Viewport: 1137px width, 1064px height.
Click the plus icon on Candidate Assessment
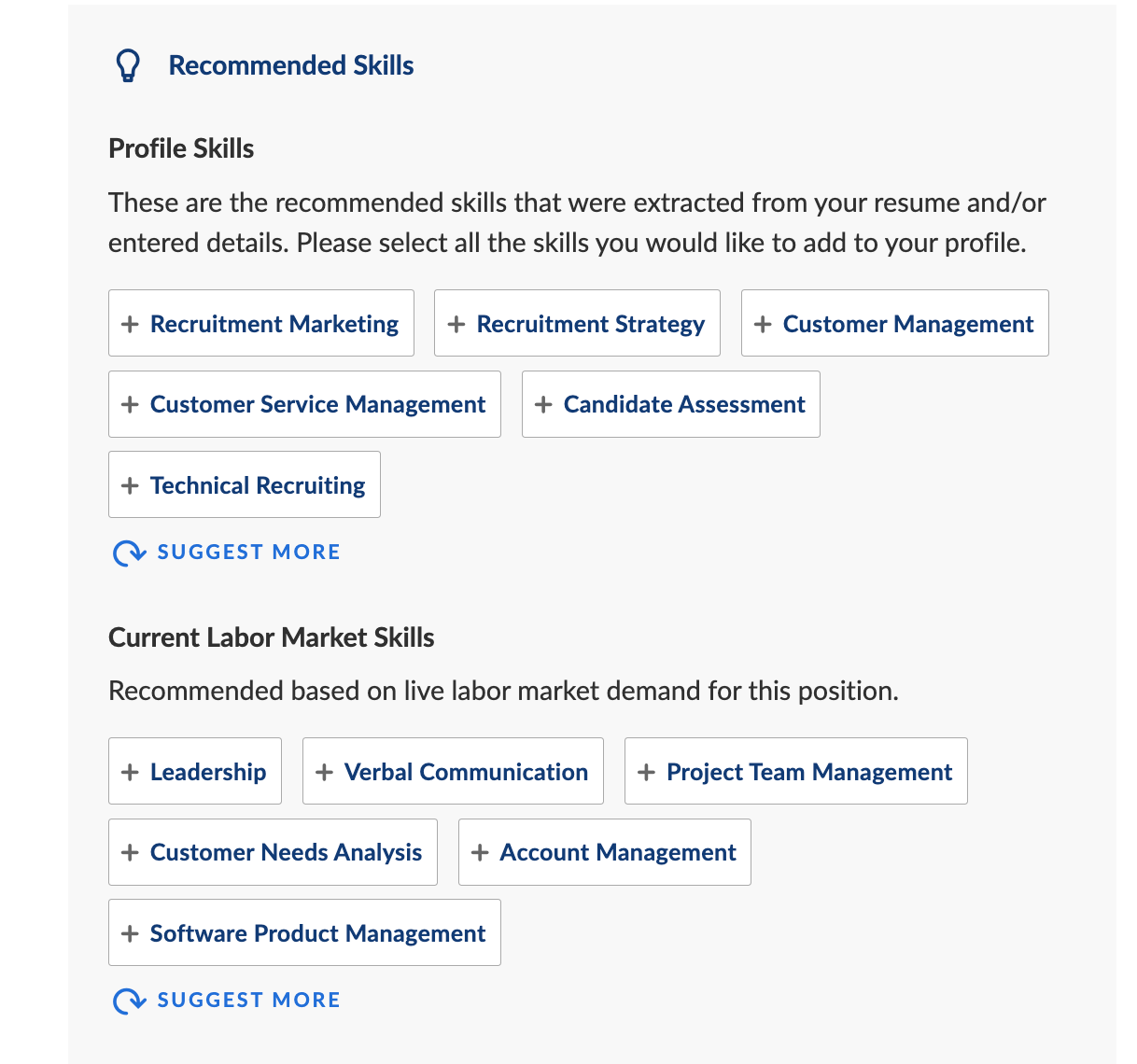tap(543, 404)
